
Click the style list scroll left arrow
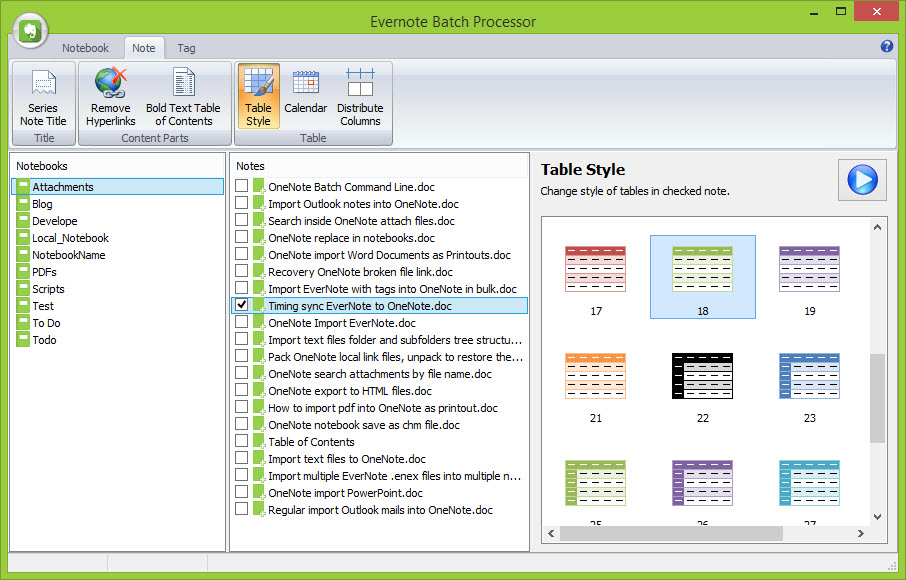551,533
